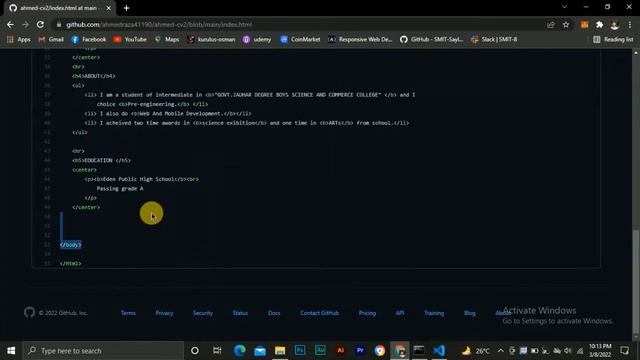Screen dimensions: 640x360
Task: Open the Chrome profile avatar
Action: point(615,25)
